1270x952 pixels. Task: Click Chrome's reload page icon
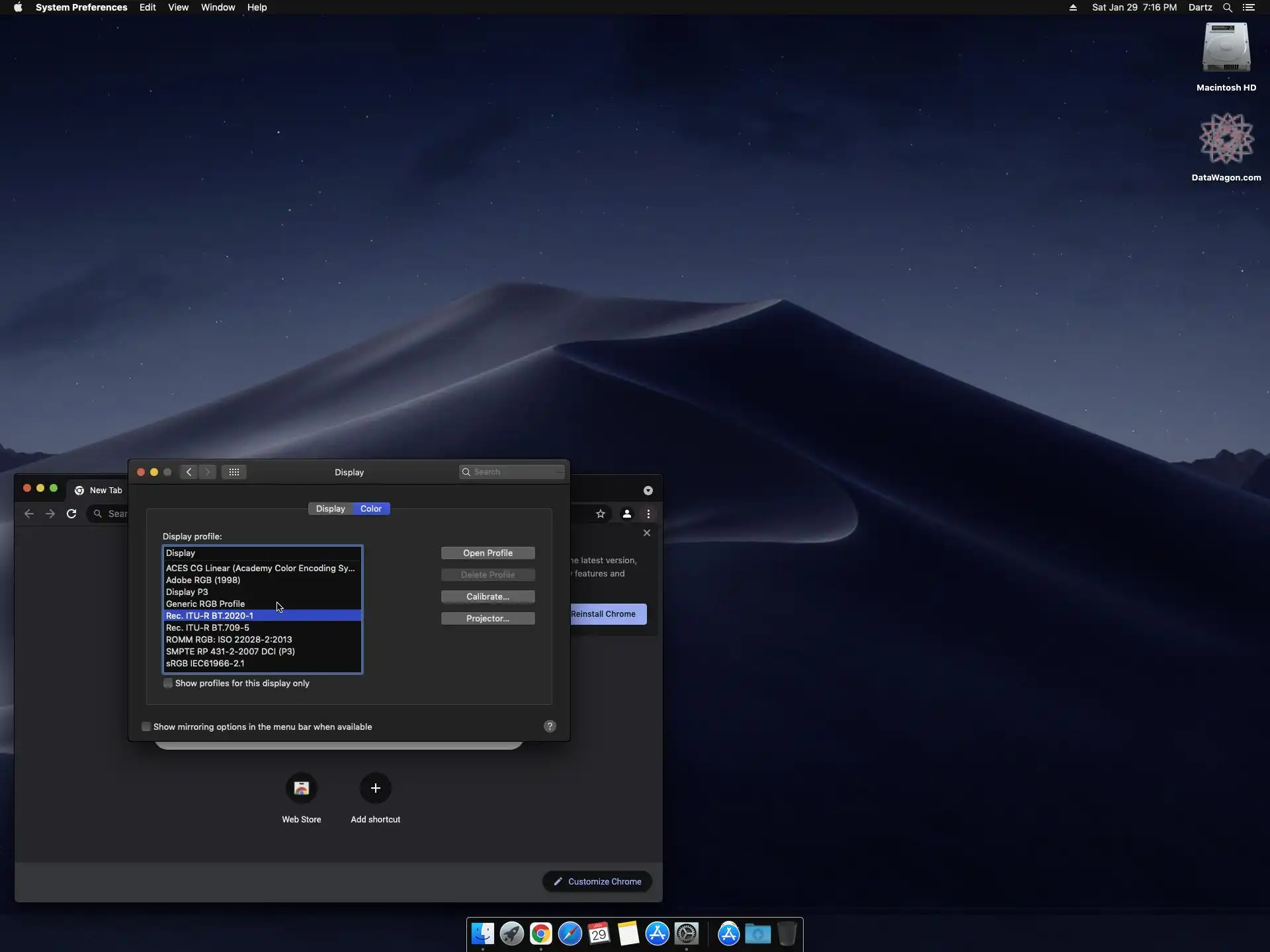(71, 514)
